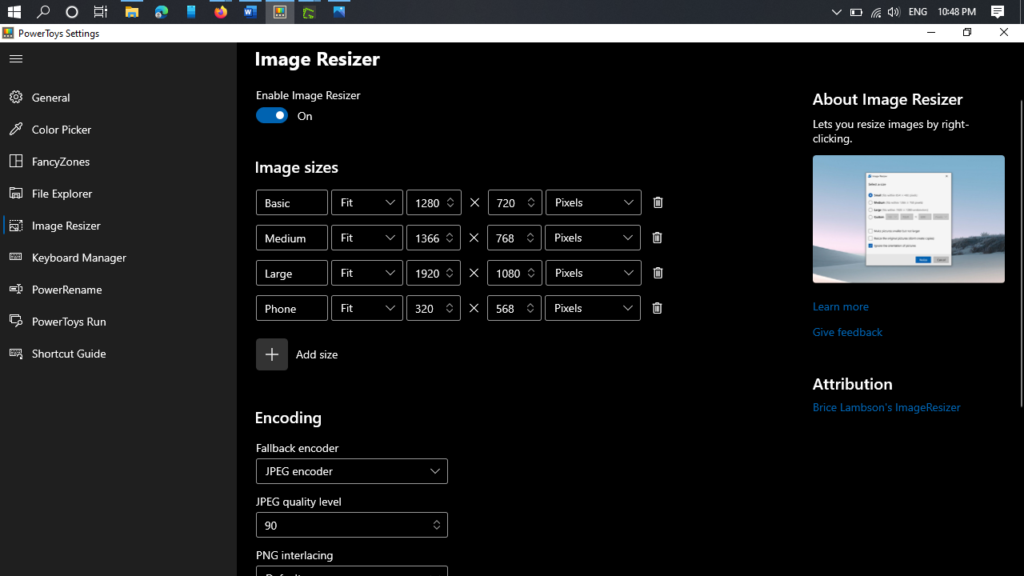Navigate to PowerToys Run settings
The width and height of the screenshot is (1024, 576).
tap(118, 321)
